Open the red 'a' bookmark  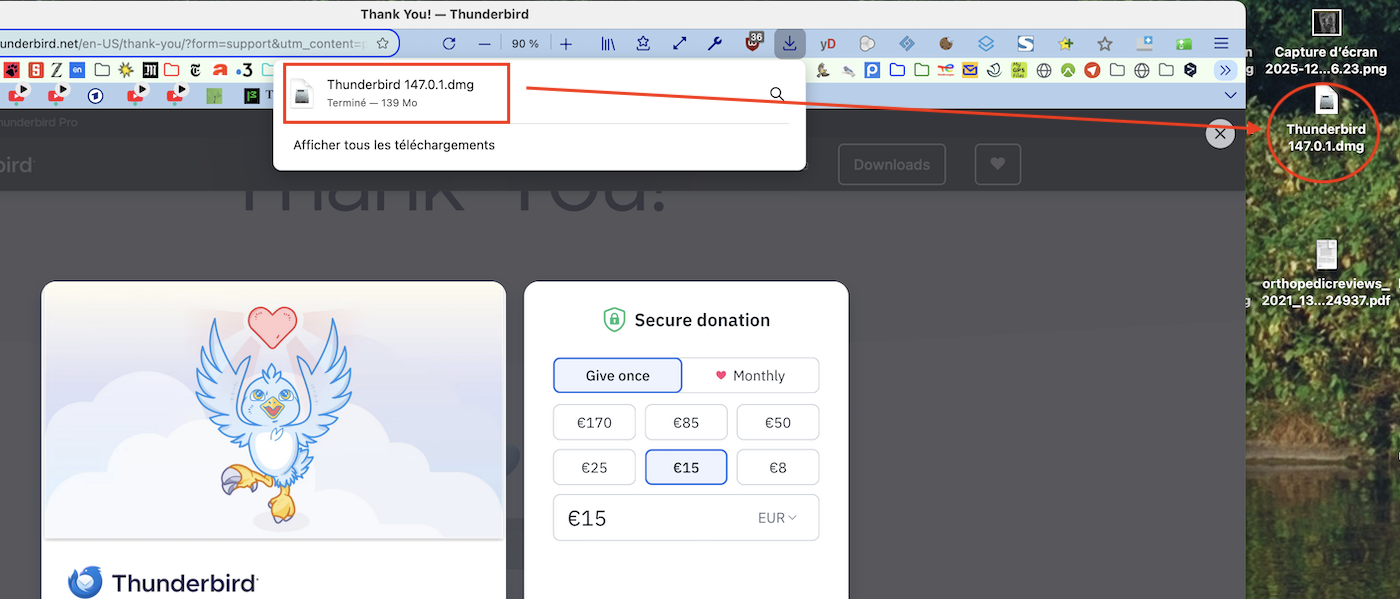[x=220, y=70]
